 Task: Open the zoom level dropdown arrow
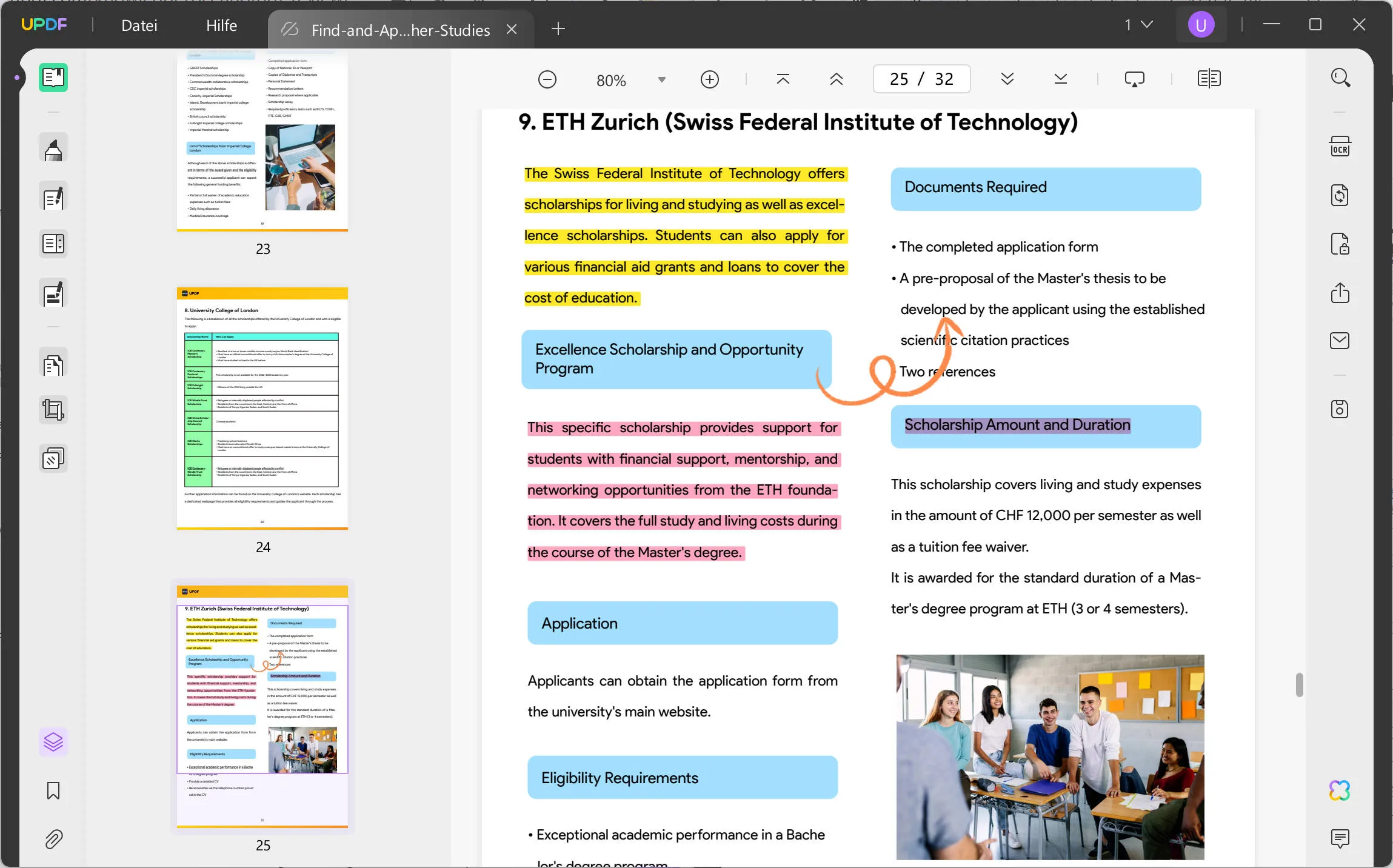point(662,79)
